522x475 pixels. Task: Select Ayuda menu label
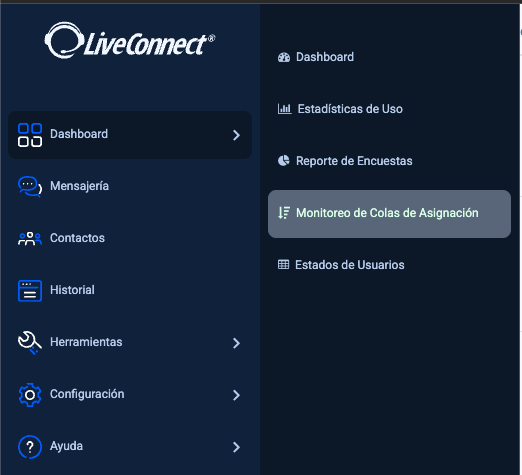66,446
